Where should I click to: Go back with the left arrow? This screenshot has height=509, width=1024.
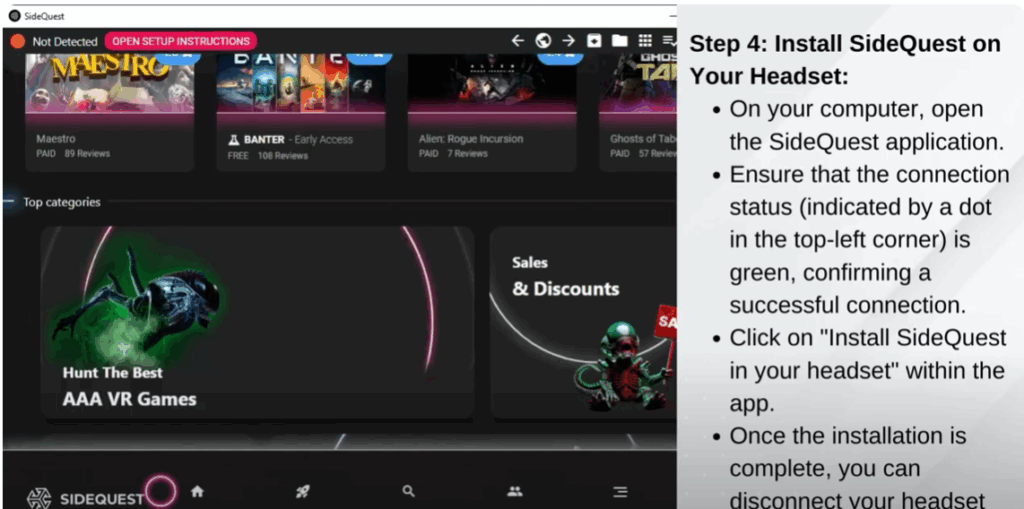coord(518,41)
